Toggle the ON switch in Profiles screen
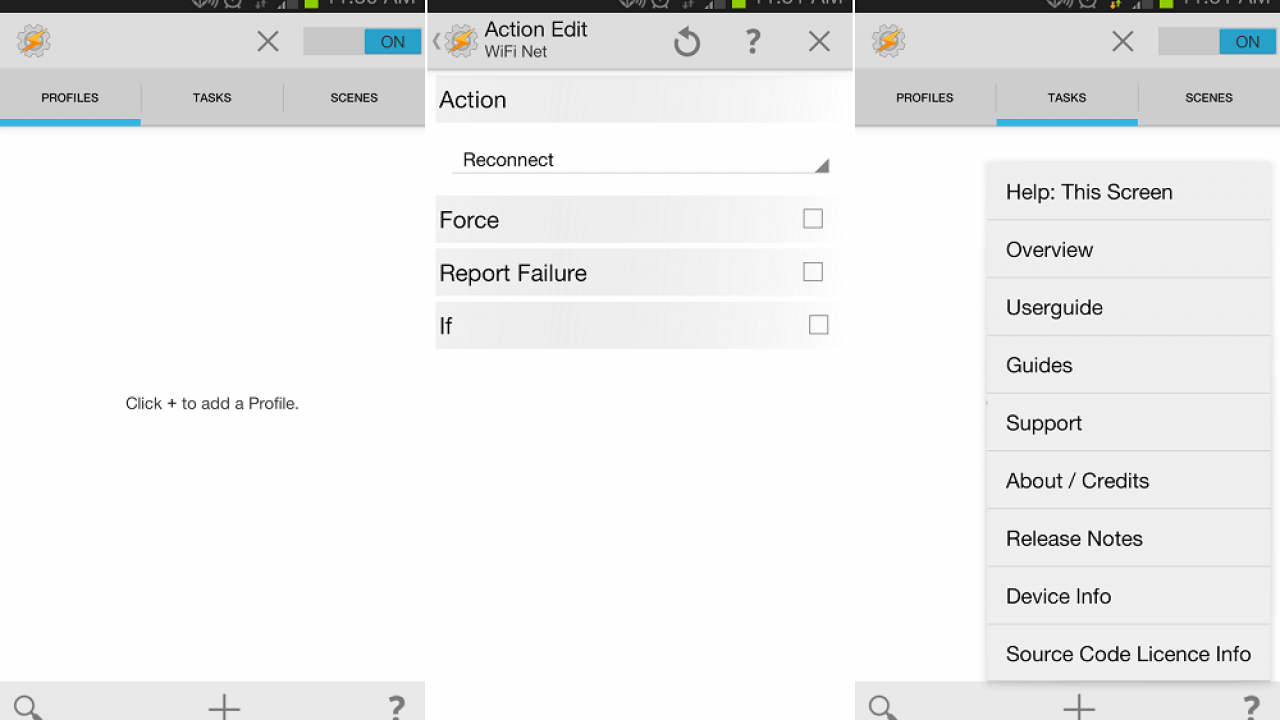The width and height of the screenshot is (1280, 720). click(363, 41)
